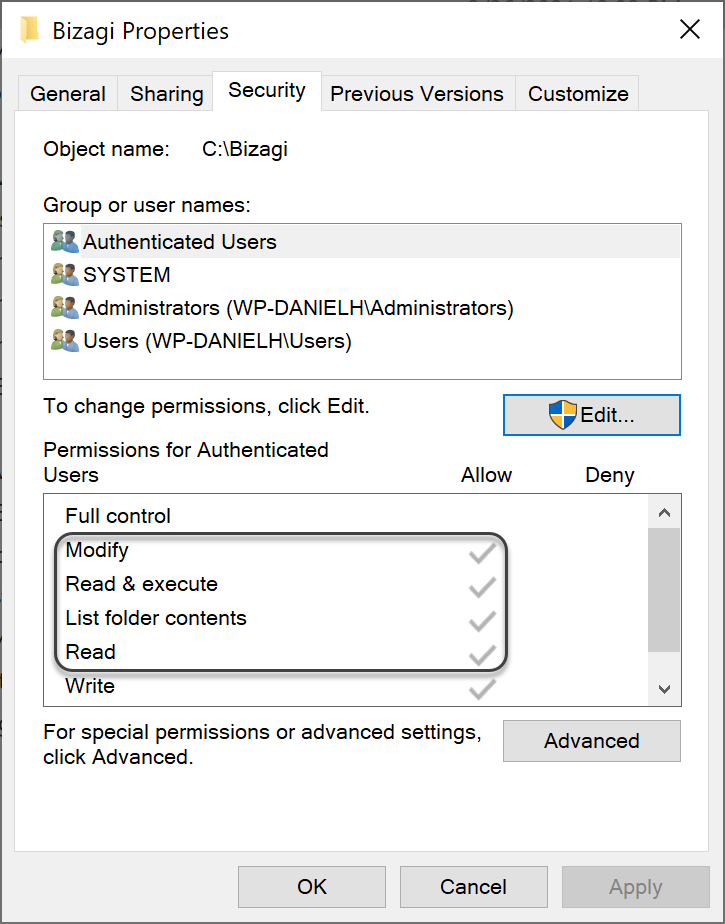This screenshot has width=725, height=924.
Task: Click the Users group icon
Action: coord(65,341)
